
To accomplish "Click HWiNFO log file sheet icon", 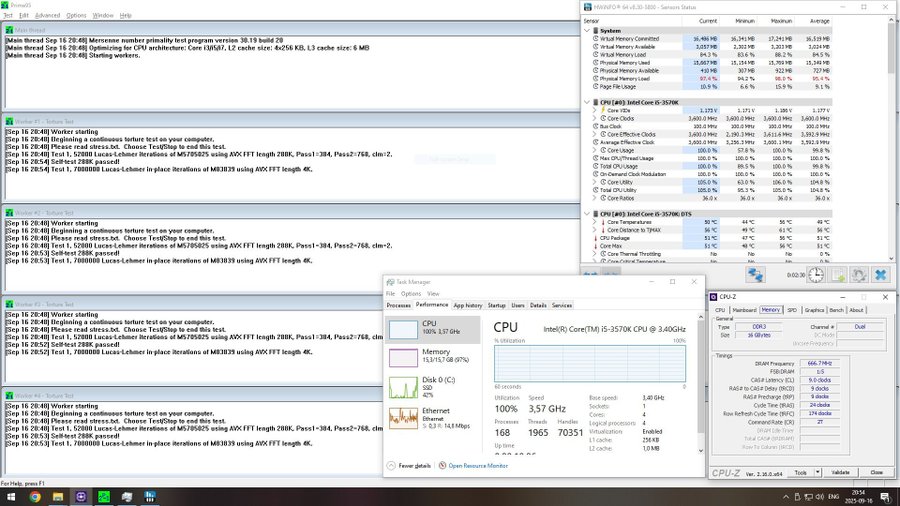I will [838, 275].
